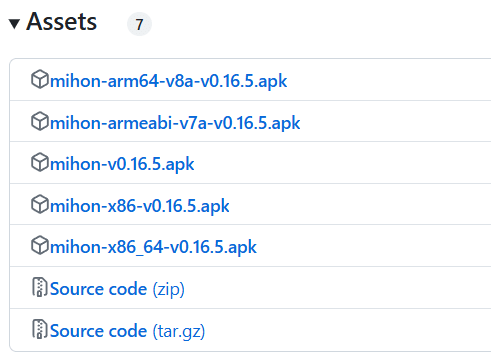Click the Assets heading text

(x=62, y=22)
